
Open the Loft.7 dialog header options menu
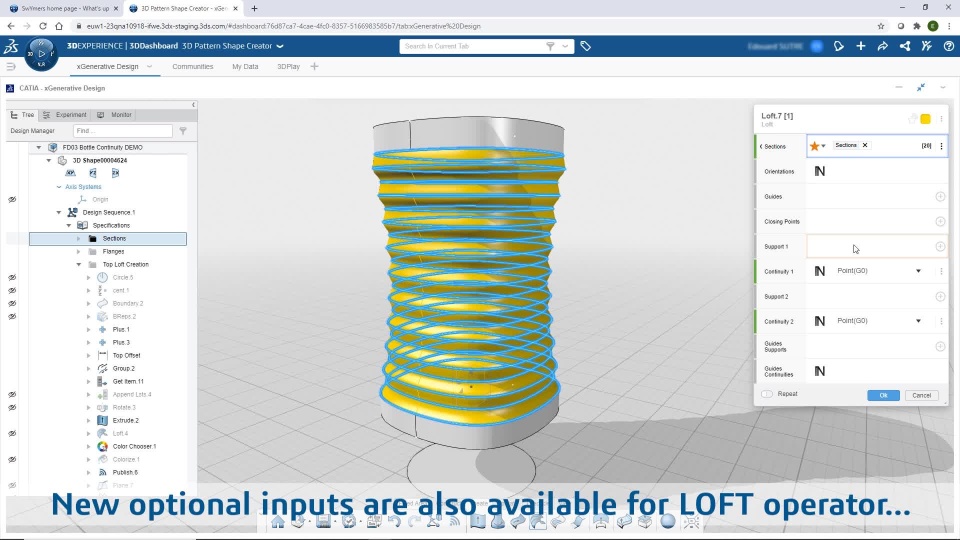click(x=942, y=119)
